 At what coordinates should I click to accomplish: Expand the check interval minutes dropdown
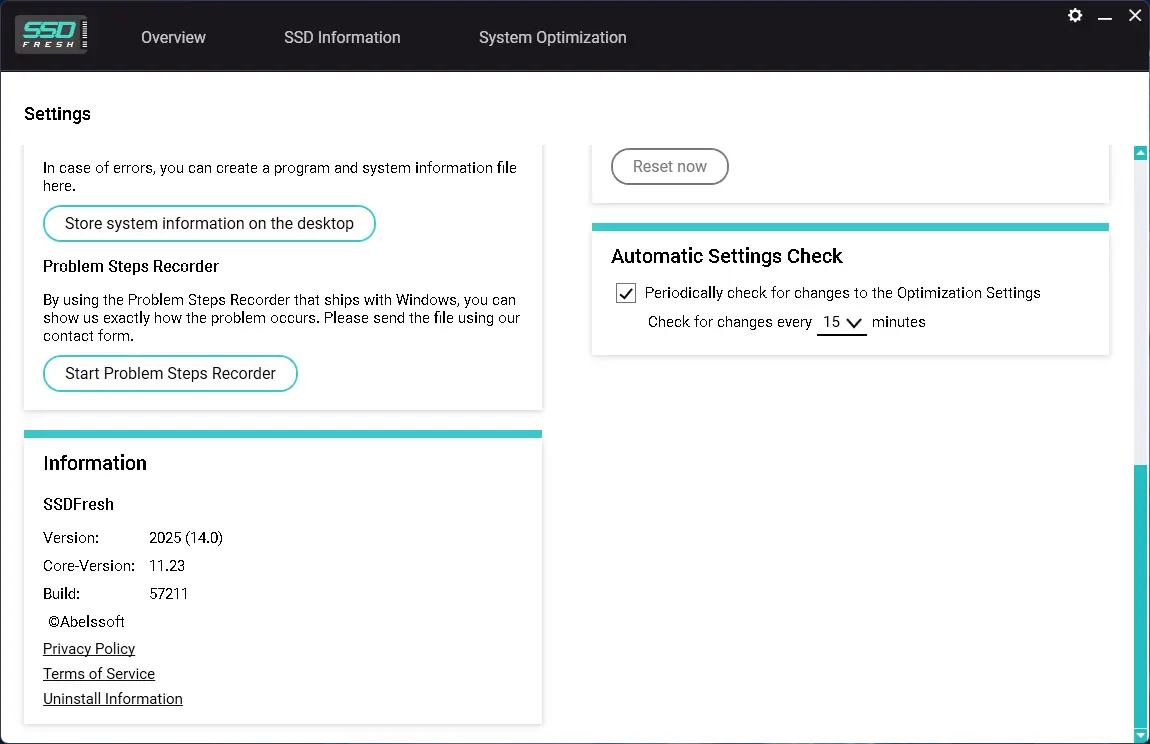click(x=841, y=322)
